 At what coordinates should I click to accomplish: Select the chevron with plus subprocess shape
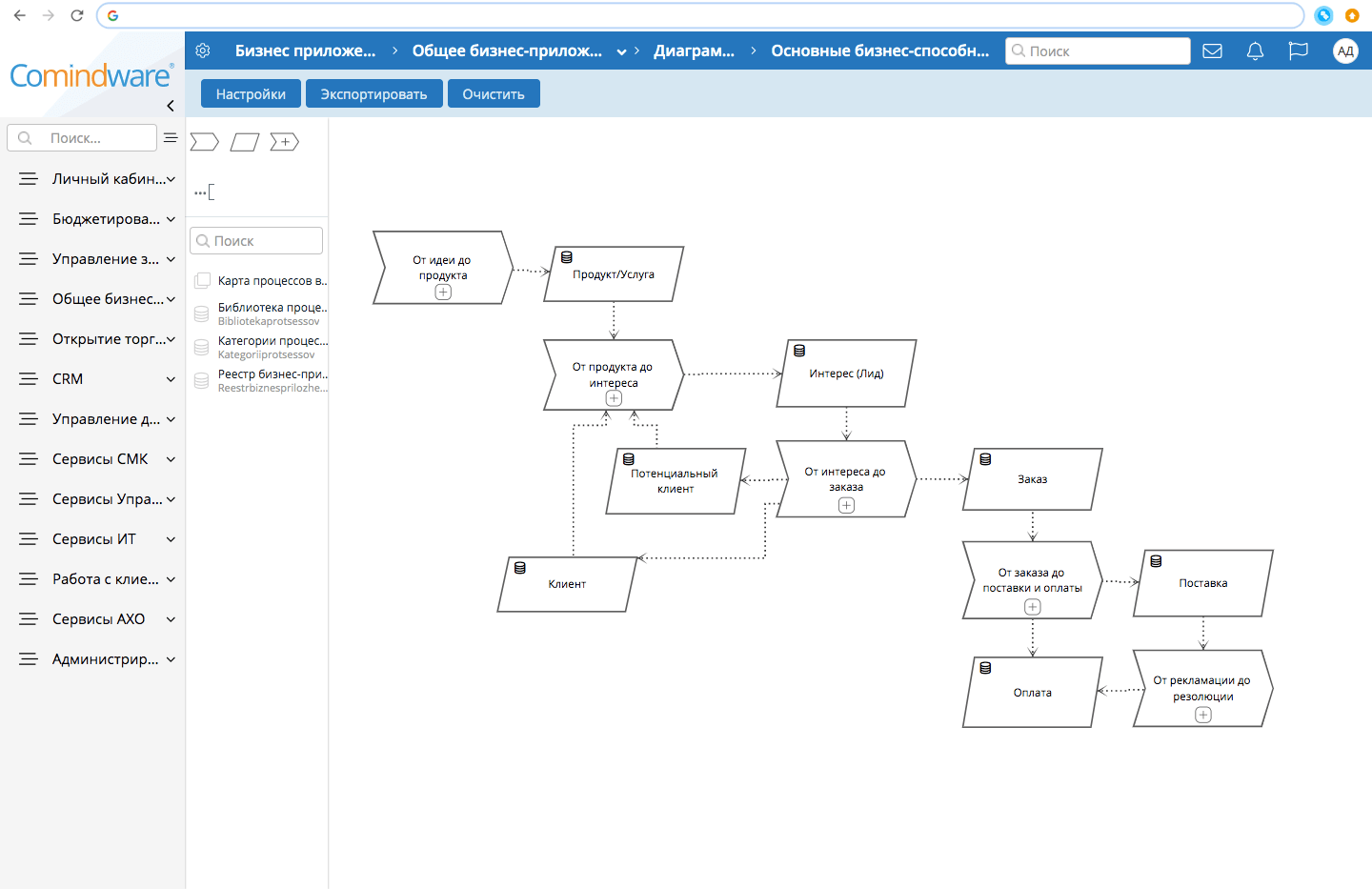(x=285, y=142)
